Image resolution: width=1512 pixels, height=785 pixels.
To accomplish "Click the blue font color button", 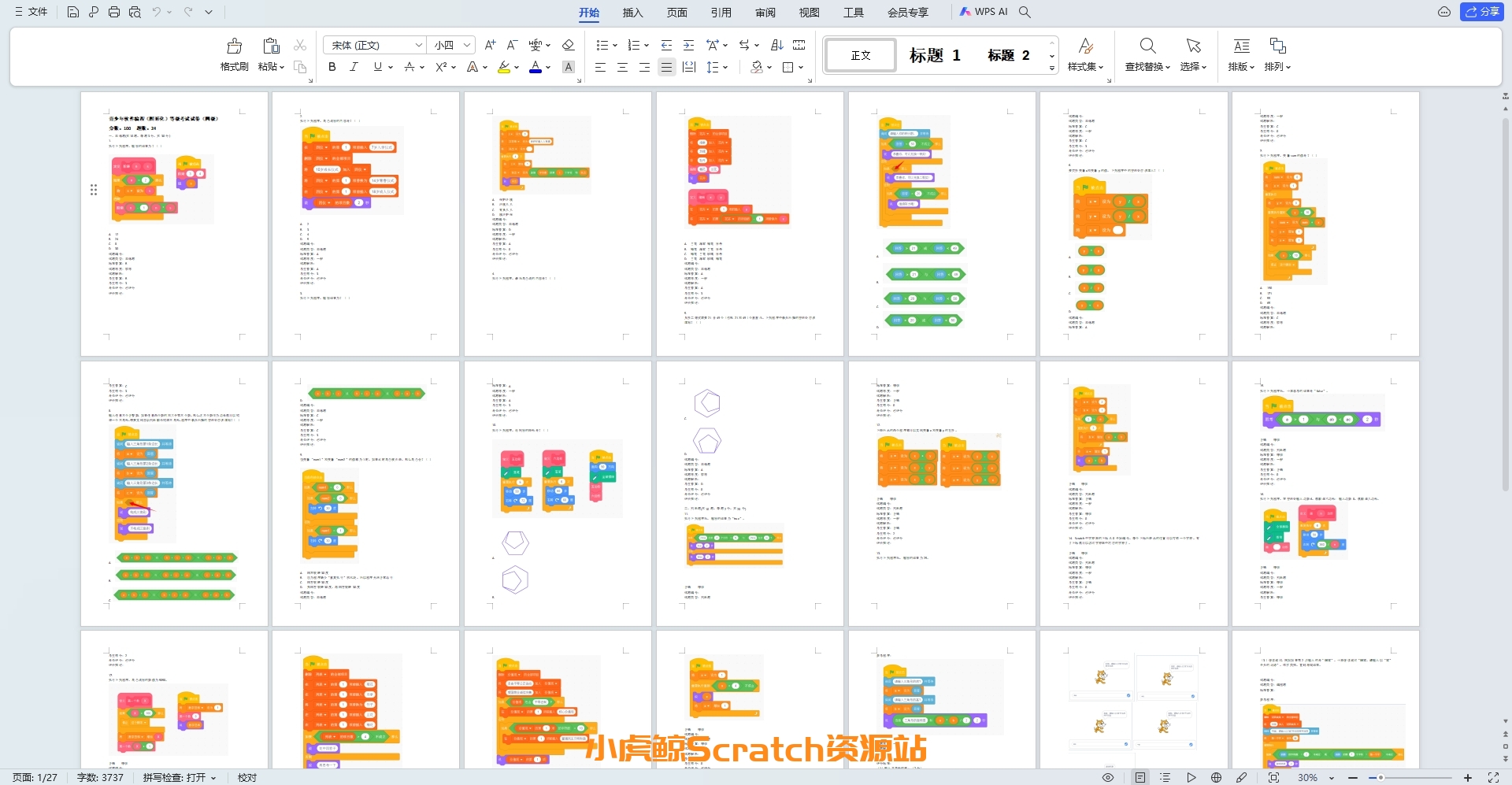I will pos(535,67).
